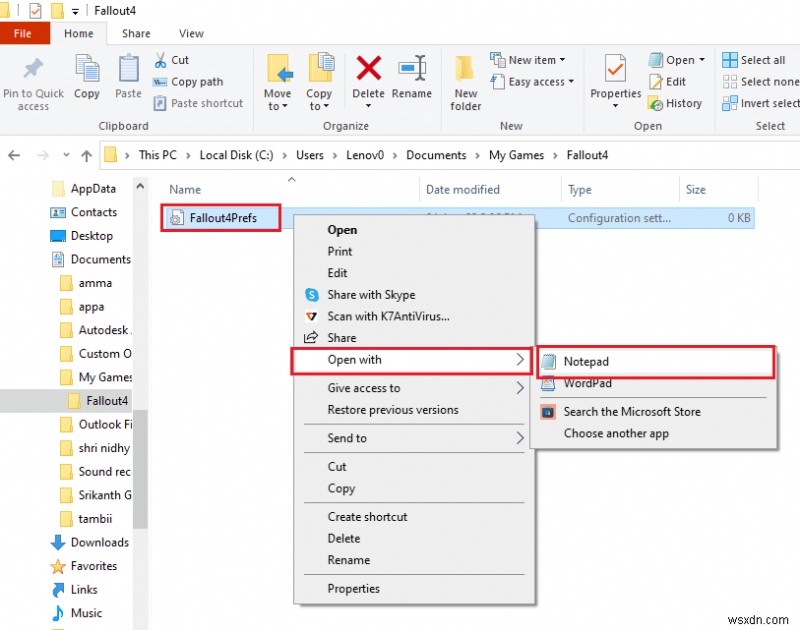Switch to the View ribbon tab
Screen dimensions: 800x630
click(x=191, y=34)
